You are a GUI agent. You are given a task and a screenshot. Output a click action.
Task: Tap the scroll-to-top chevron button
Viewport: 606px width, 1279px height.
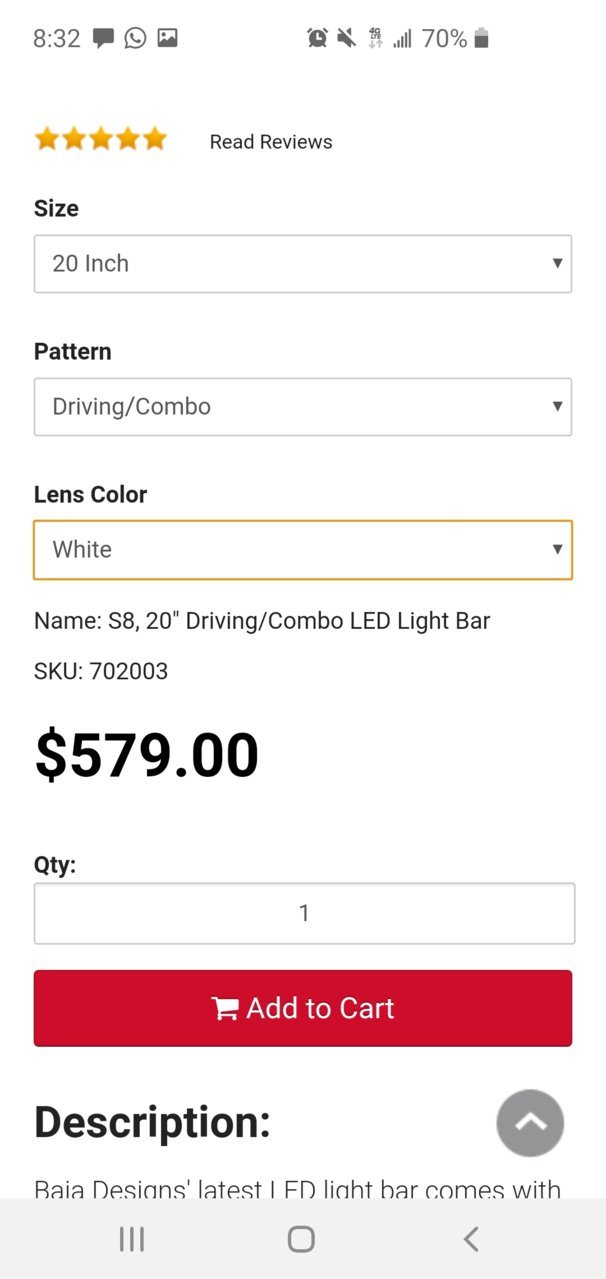click(530, 1123)
